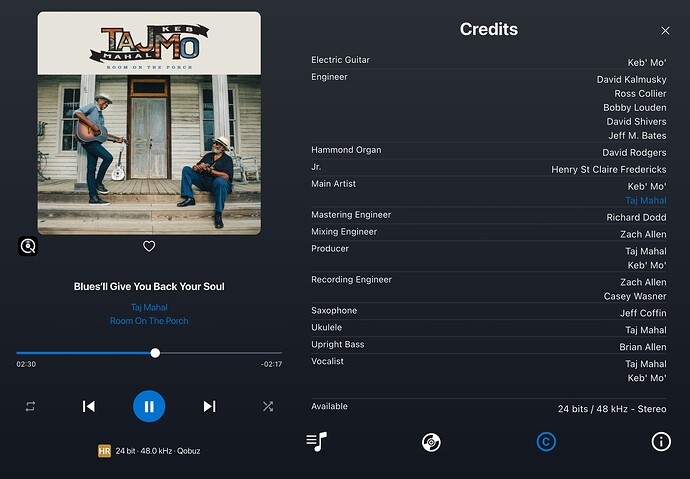This screenshot has width=690, height=479.
Task: Open the play queue icon
Action: (316, 442)
